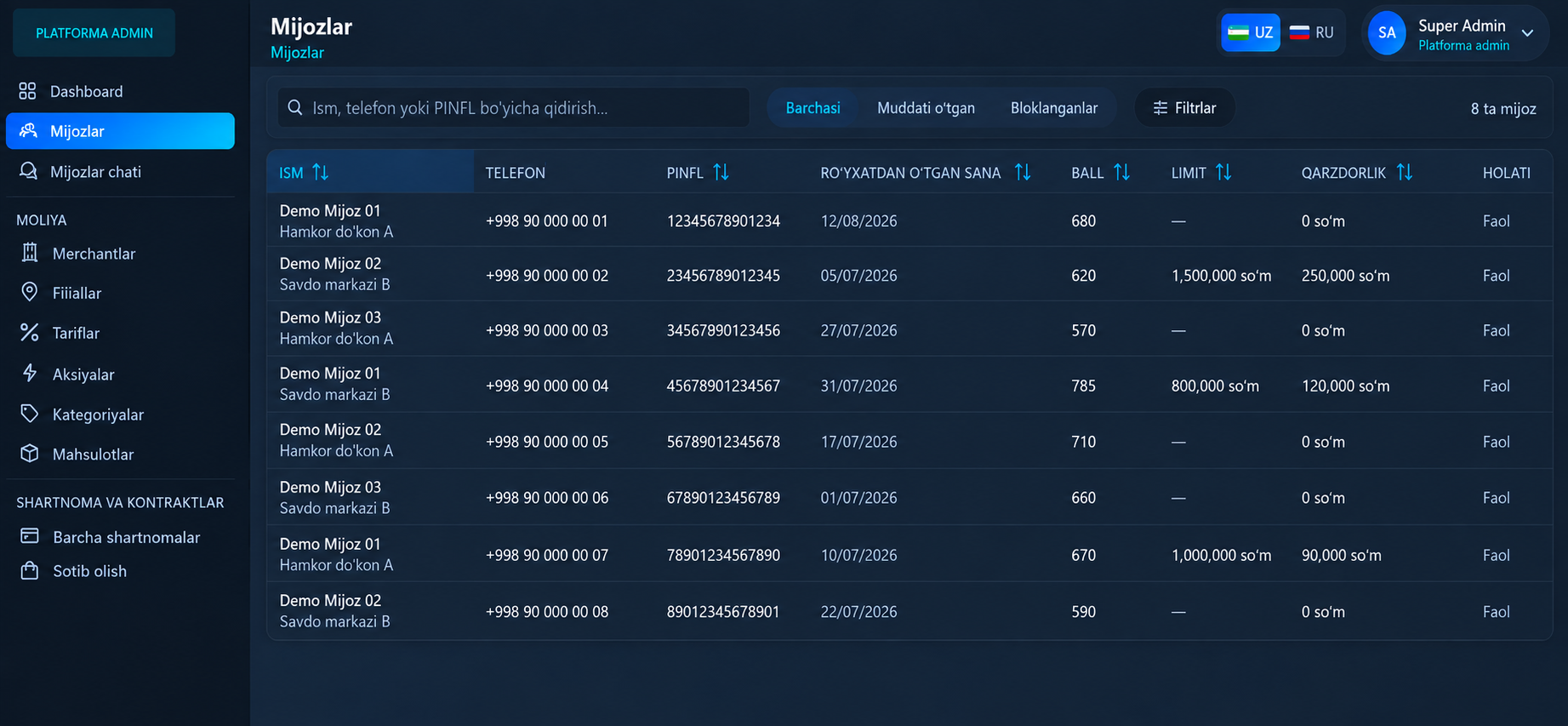This screenshot has height=726, width=1568.
Task: Open Mijozlar chati menu item
Action: coord(120,171)
